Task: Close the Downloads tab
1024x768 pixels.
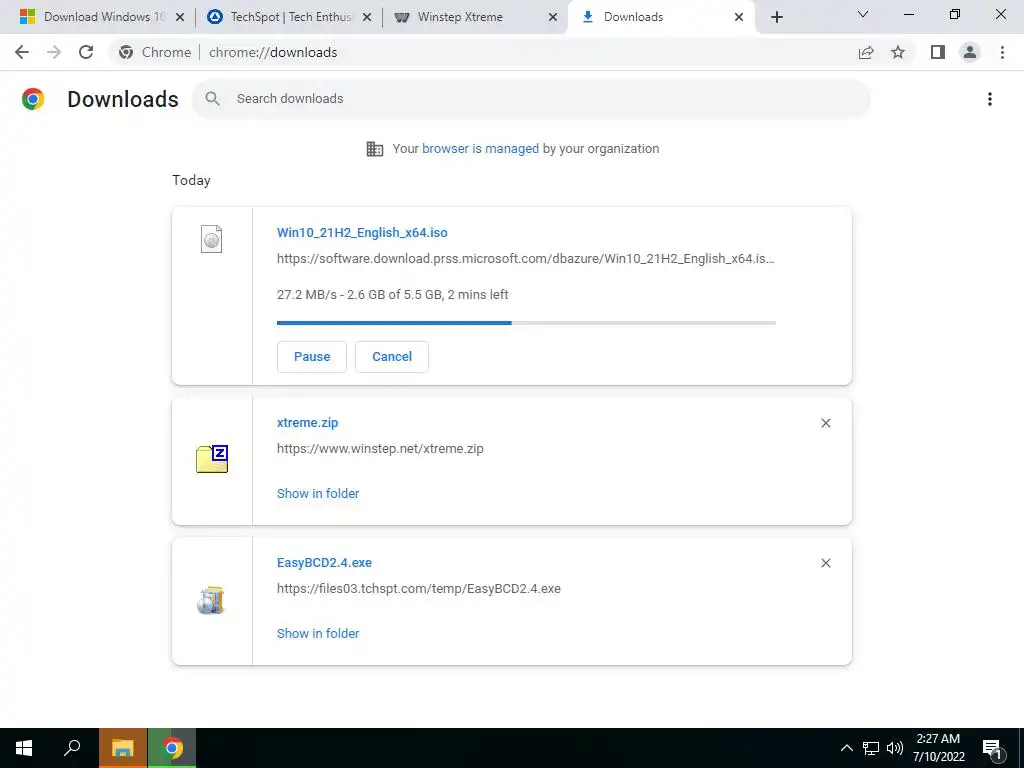Action: (739, 17)
